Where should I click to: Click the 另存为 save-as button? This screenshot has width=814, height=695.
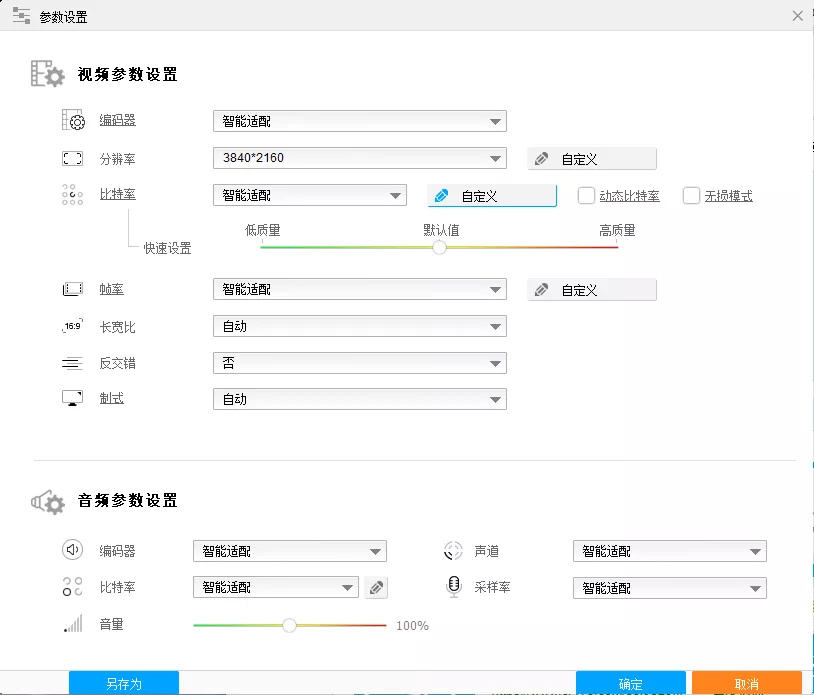(x=123, y=681)
